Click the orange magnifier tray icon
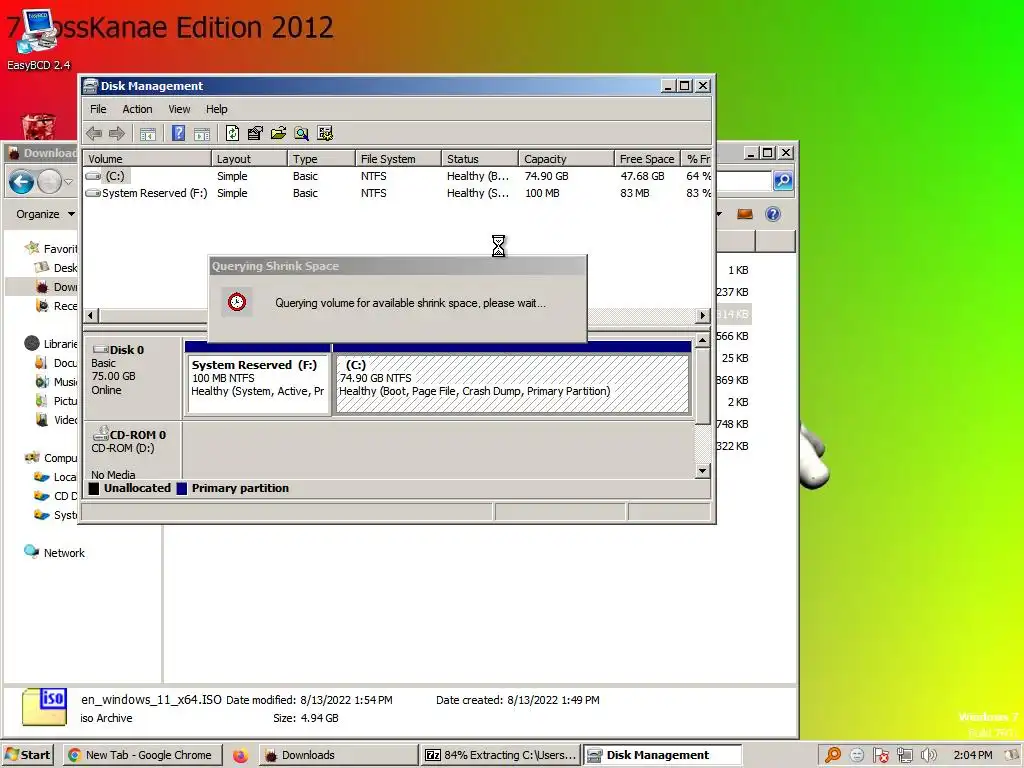Image resolution: width=1024 pixels, height=768 pixels. click(x=833, y=756)
